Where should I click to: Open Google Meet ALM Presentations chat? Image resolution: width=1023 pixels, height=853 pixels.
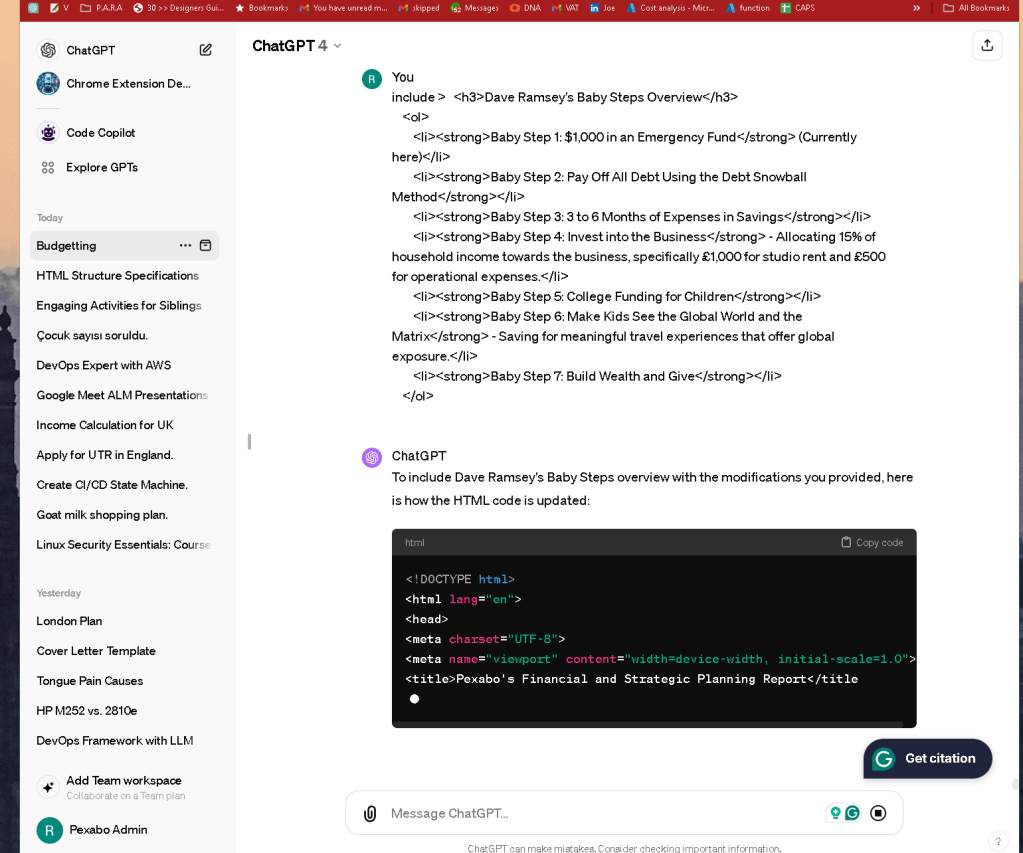[124, 395]
